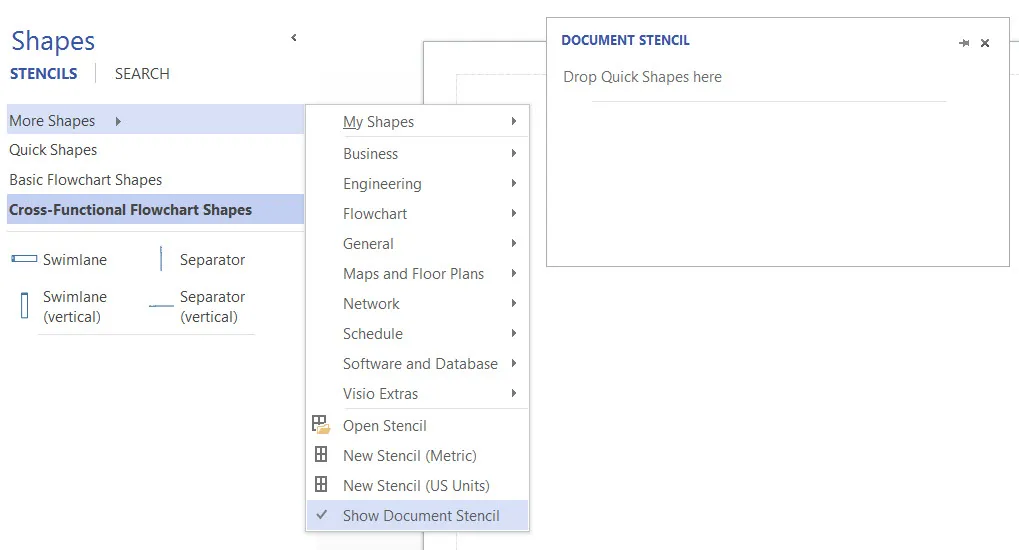Toggle Show Document Stencil checkmark
Viewport: 1019px width, 550px height.
click(322, 514)
